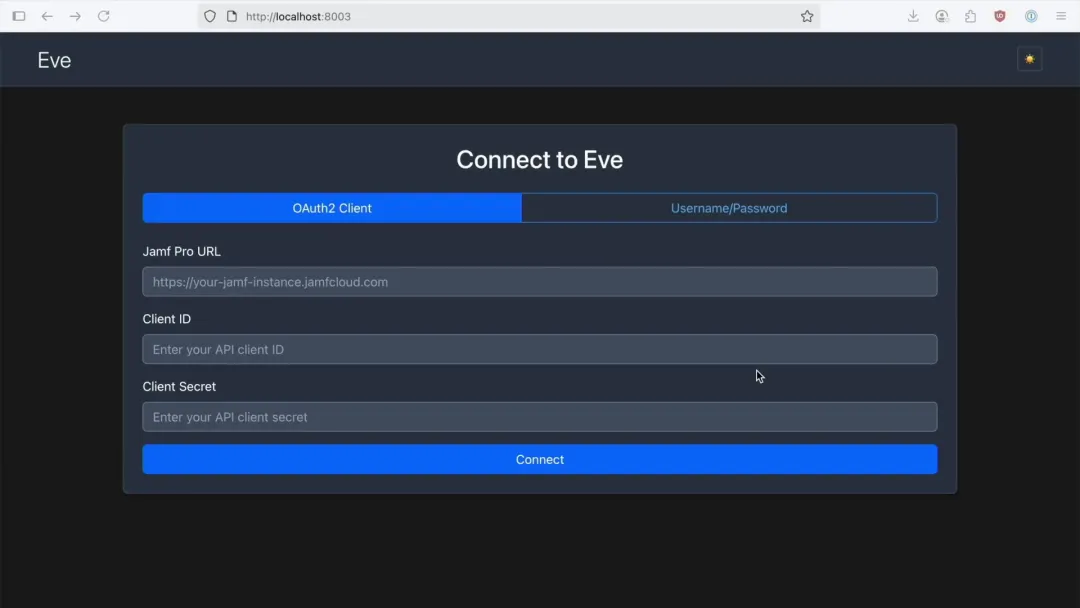Open the tracking protection shield icon
Image resolution: width=1080 pixels, height=608 pixels.
click(210, 16)
